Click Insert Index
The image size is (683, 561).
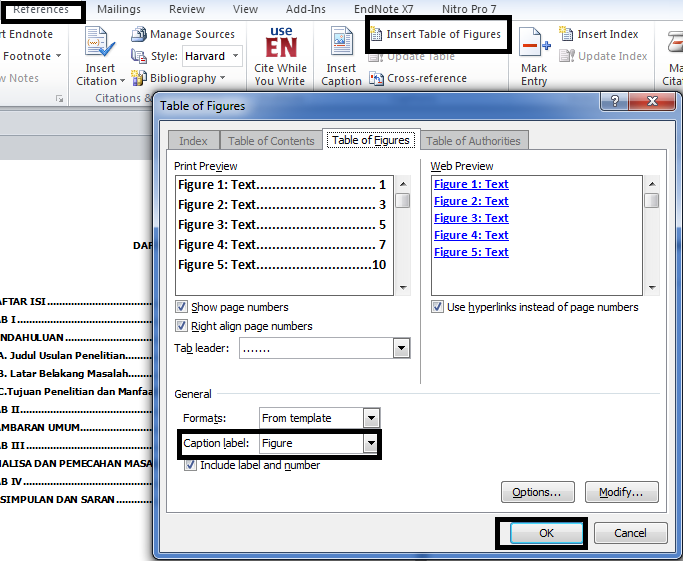[x=598, y=34]
